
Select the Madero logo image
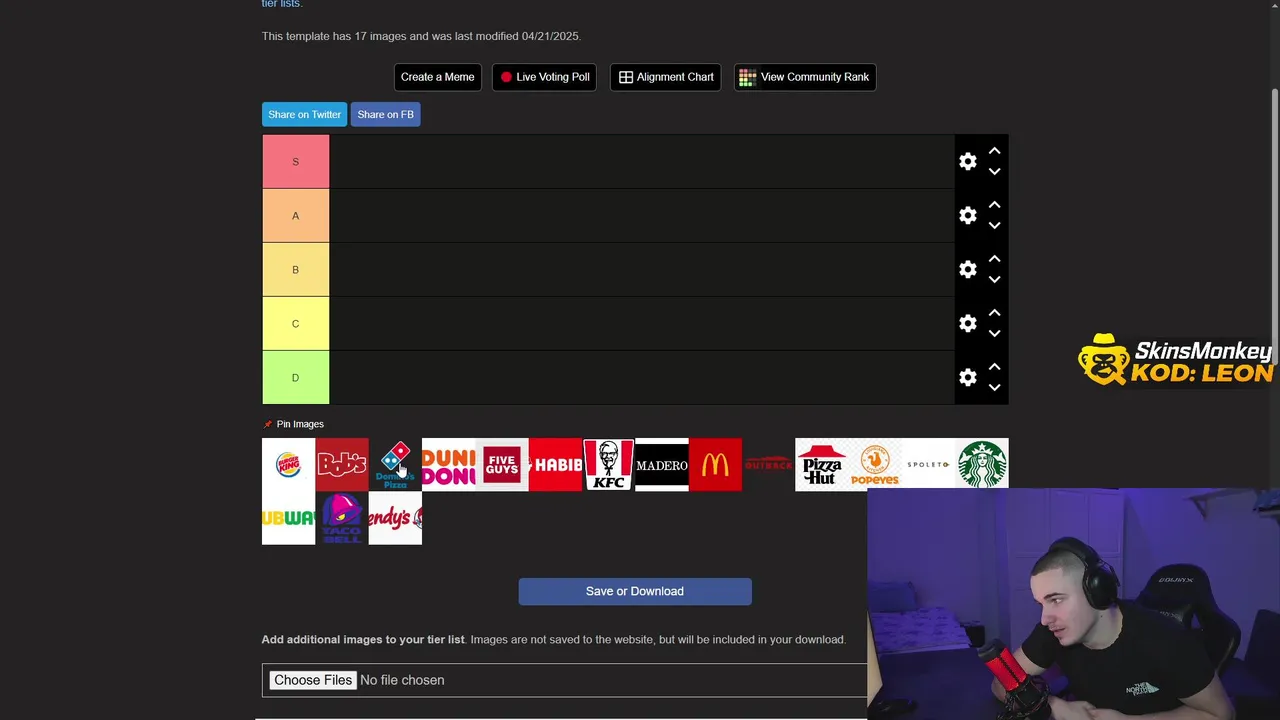662,465
